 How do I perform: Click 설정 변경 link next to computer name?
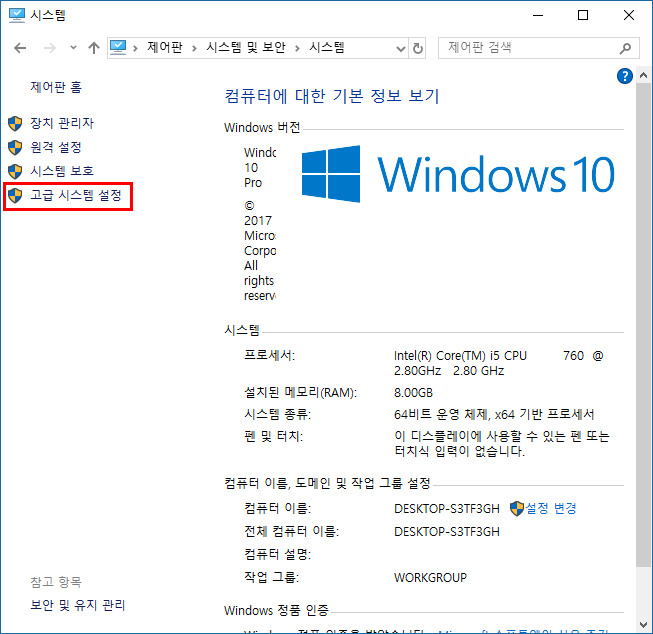(551, 508)
